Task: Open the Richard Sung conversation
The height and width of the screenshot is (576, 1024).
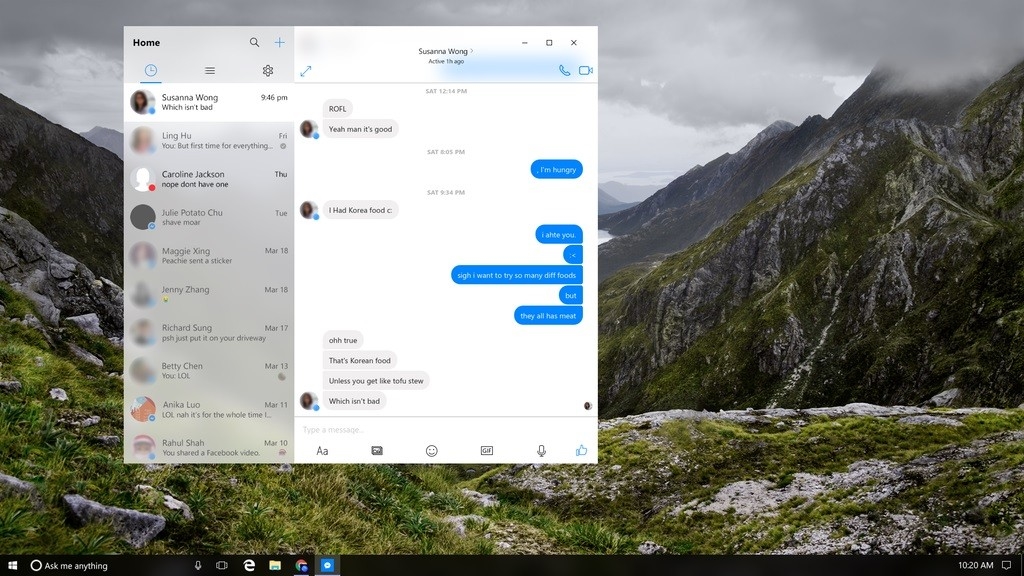Action: pyautogui.click(x=209, y=333)
